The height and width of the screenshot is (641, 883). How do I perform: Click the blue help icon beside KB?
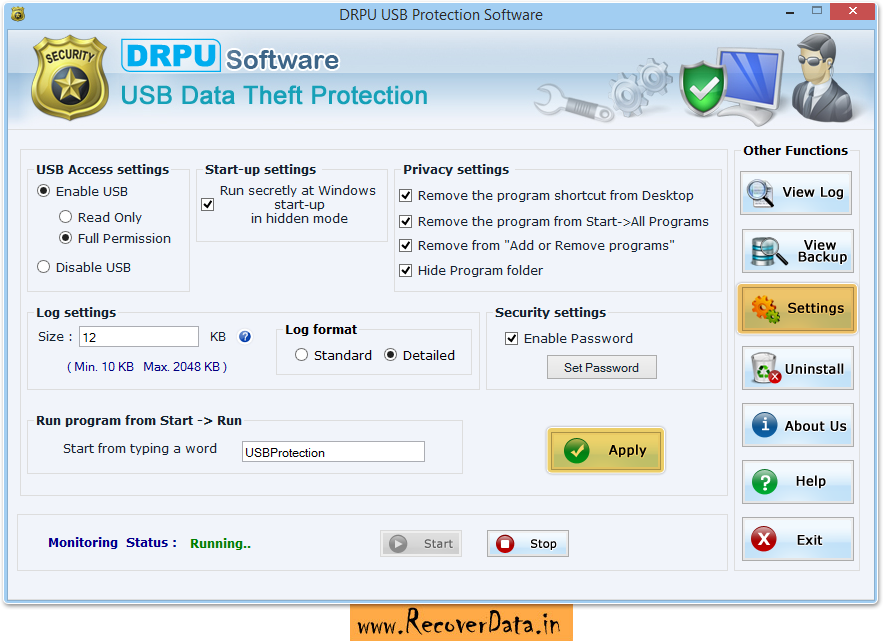point(245,337)
